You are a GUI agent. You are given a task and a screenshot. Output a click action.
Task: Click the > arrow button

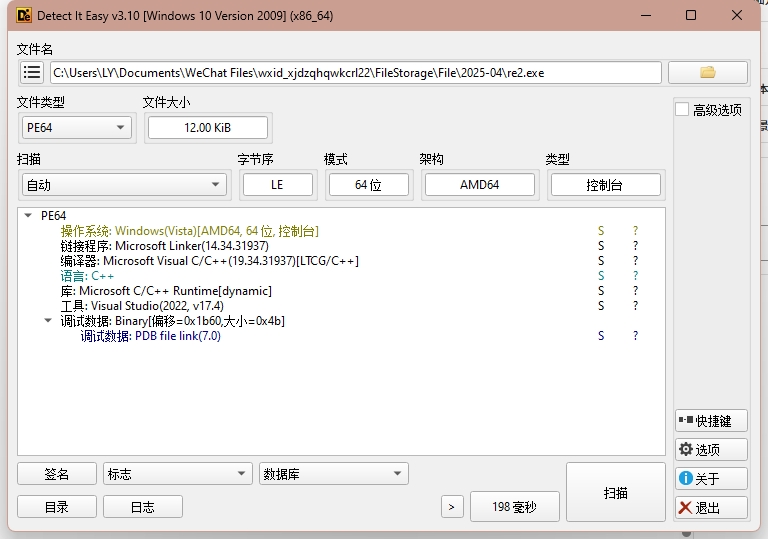(x=452, y=507)
